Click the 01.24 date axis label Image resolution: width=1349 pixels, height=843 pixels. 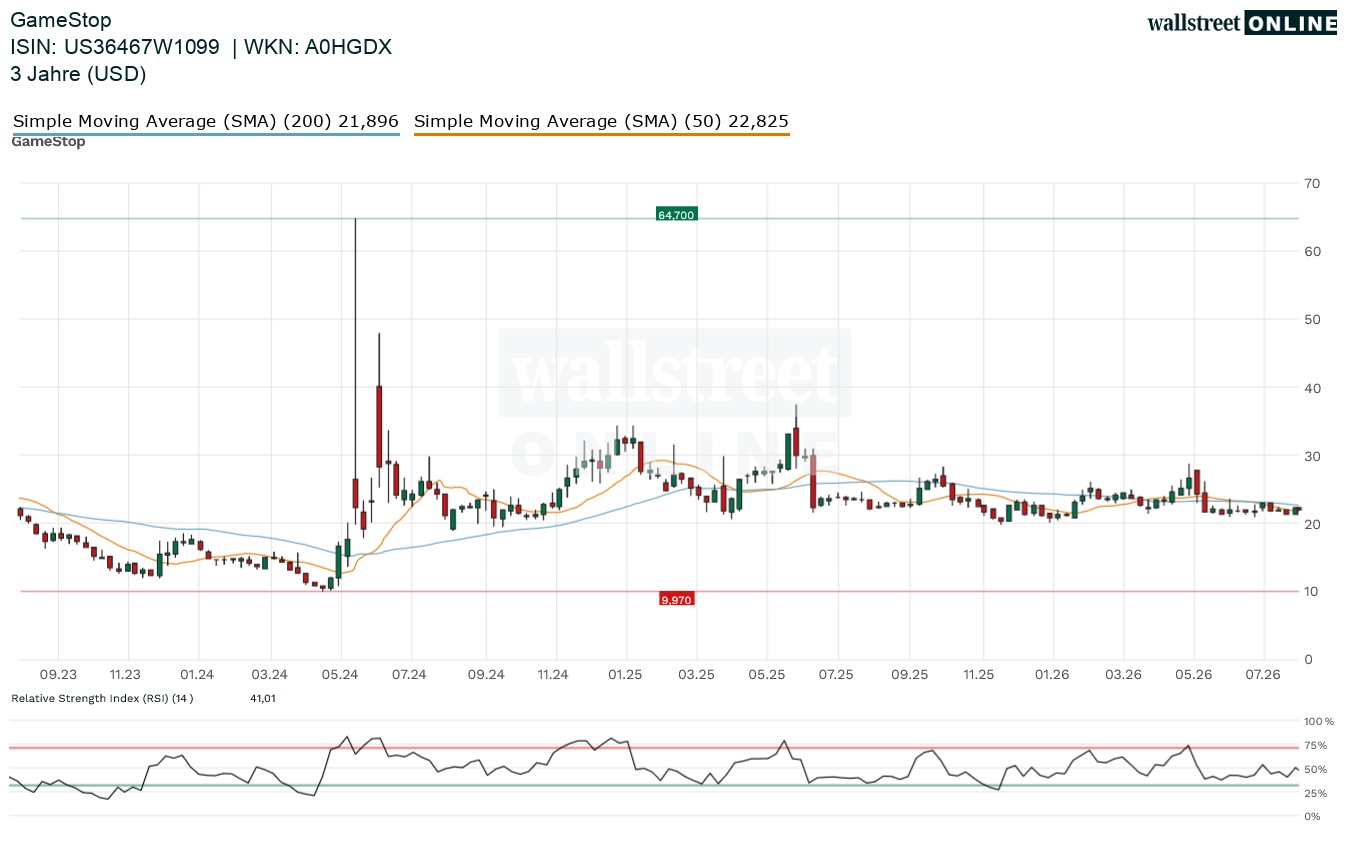pyautogui.click(x=198, y=675)
